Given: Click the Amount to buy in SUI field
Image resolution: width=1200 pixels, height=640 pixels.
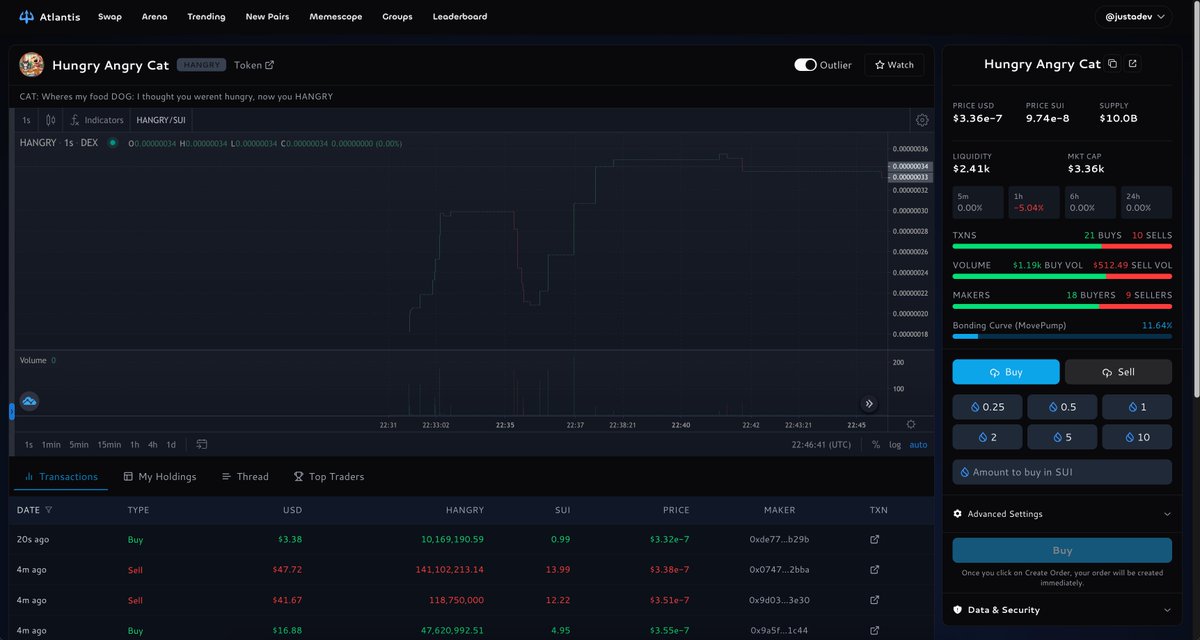Looking at the screenshot, I should pyautogui.click(x=1062, y=472).
